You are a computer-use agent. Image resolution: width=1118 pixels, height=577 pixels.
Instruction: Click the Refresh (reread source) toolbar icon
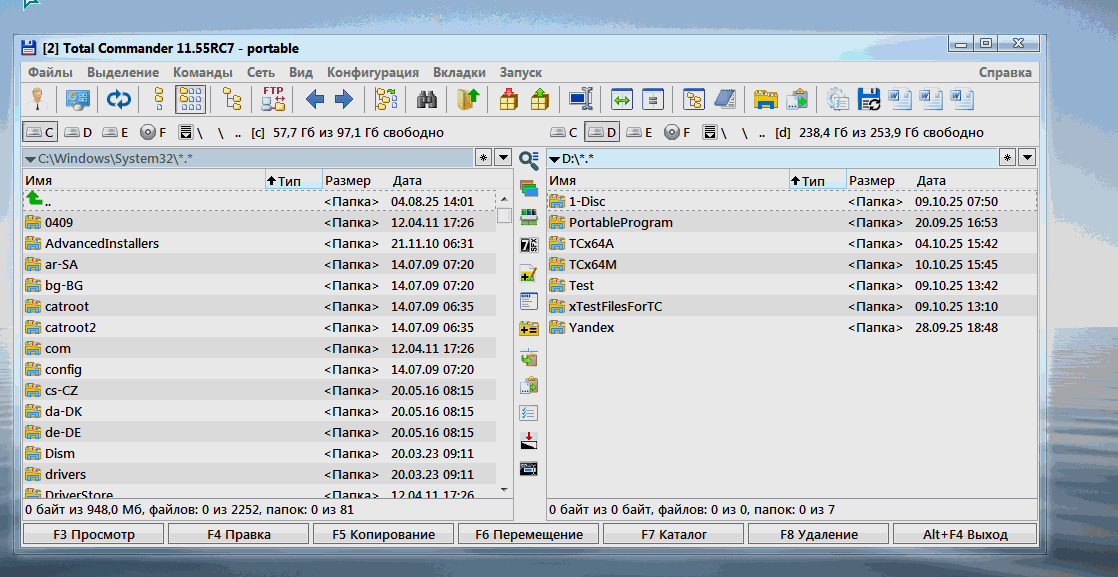[x=119, y=100]
